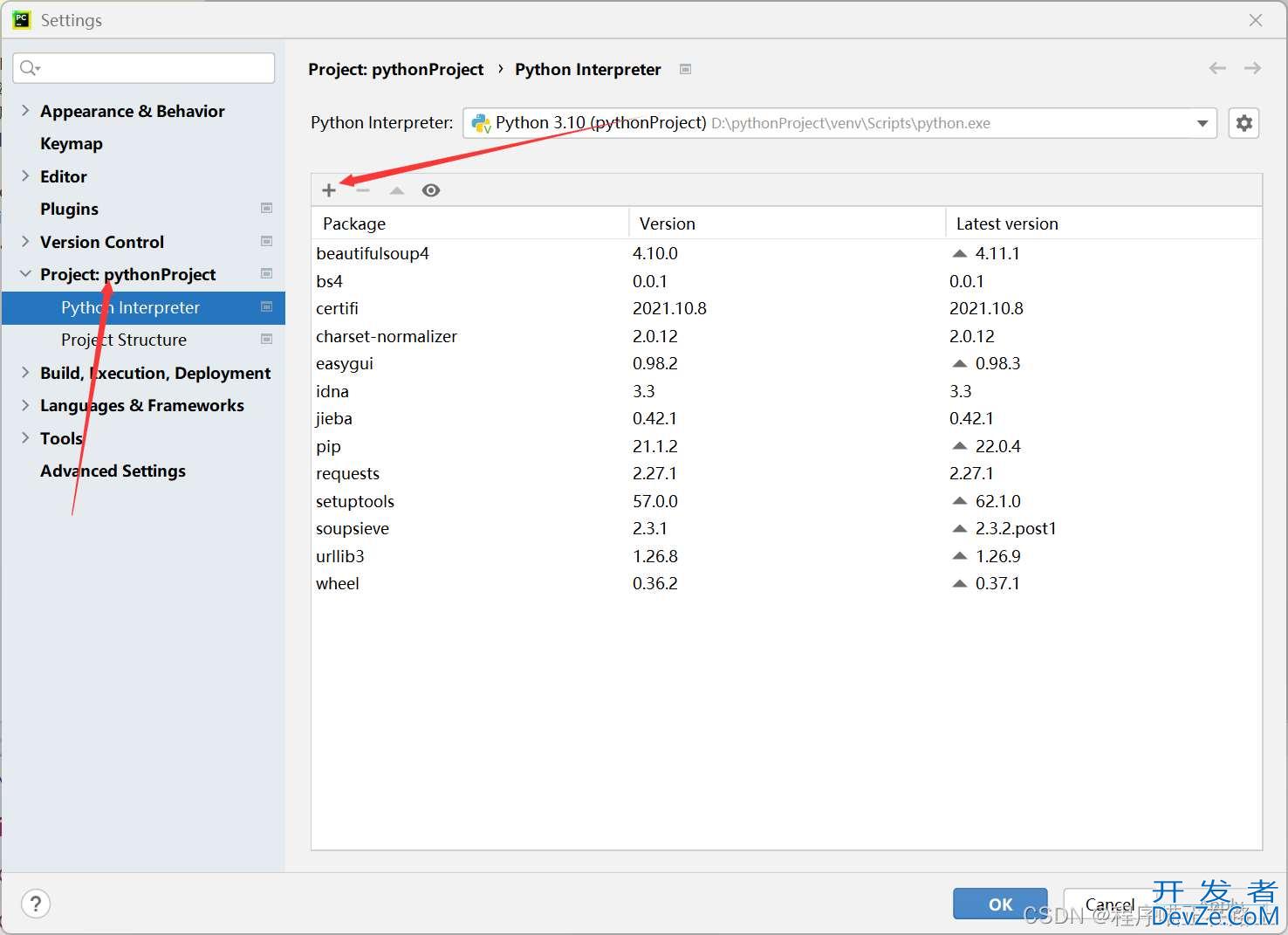
Task: Select the certifi package row
Action: pyautogui.click(x=786, y=308)
